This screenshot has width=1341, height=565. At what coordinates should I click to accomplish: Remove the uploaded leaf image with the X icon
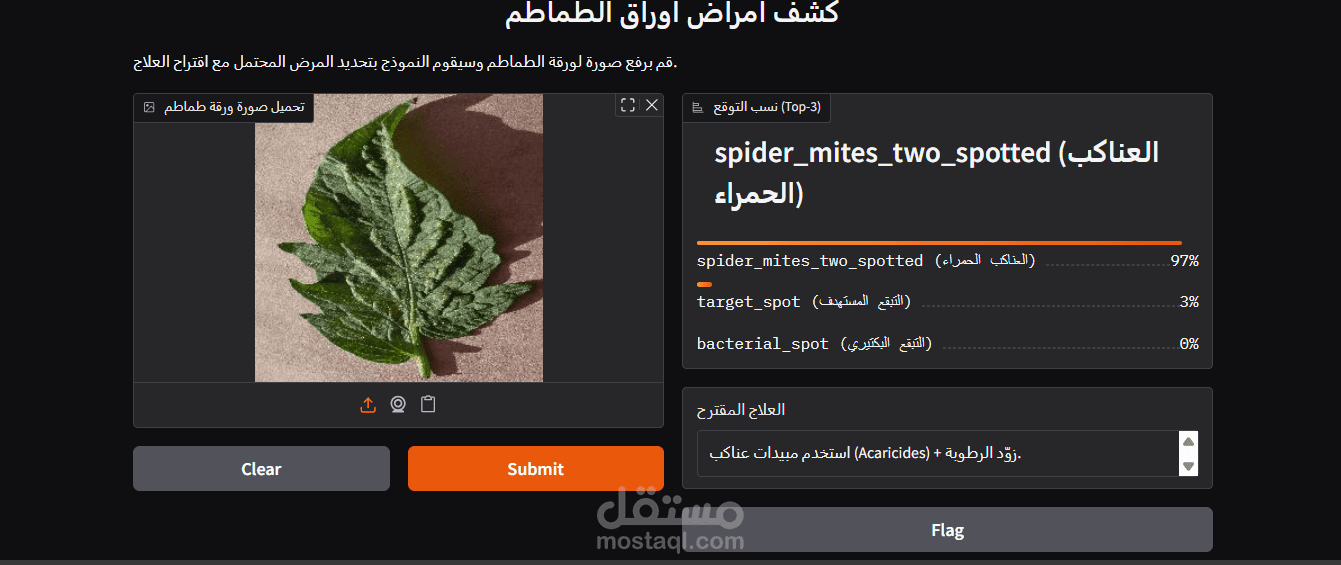[x=652, y=105]
